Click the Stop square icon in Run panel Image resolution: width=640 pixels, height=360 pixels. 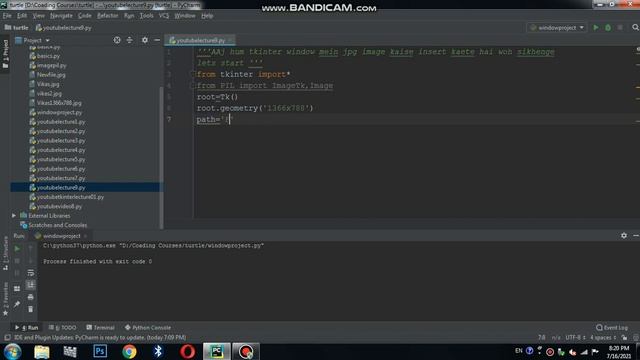click(17, 261)
